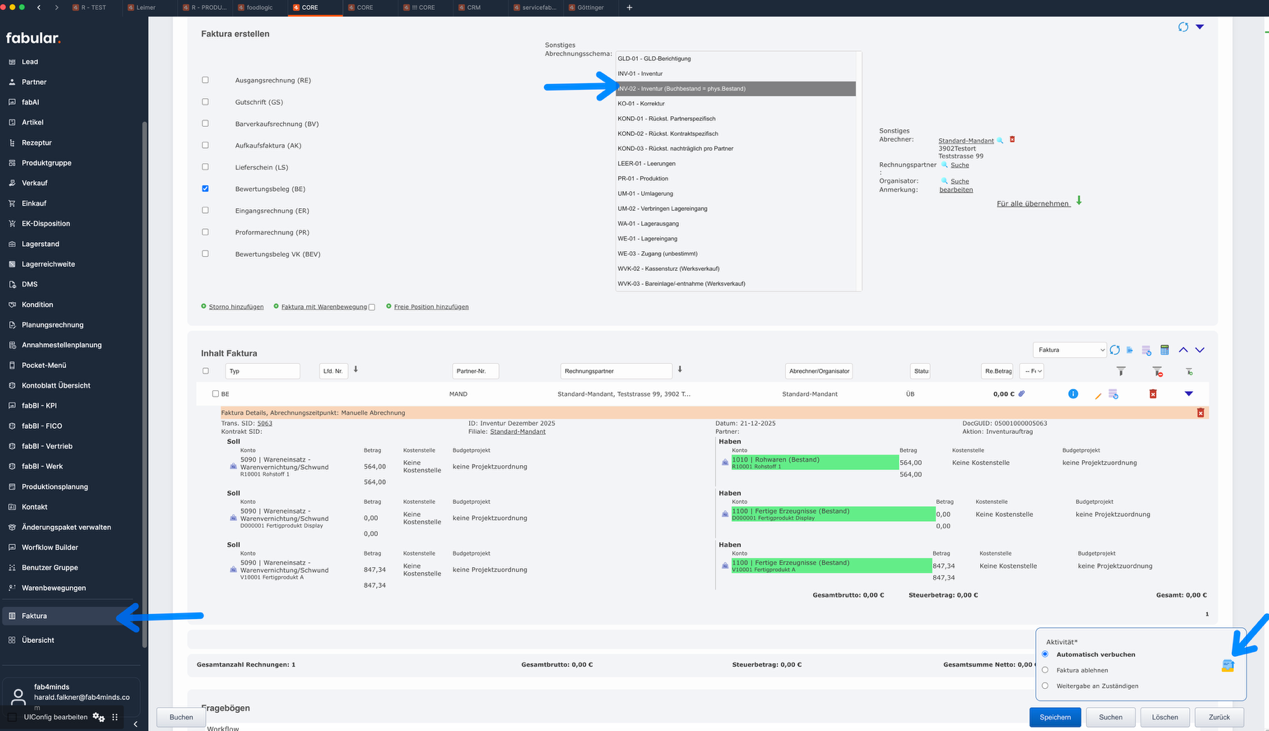Delete the BE invoice row via red trash icon
The height and width of the screenshot is (731, 1269).
pyautogui.click(x=1153, y=394)
